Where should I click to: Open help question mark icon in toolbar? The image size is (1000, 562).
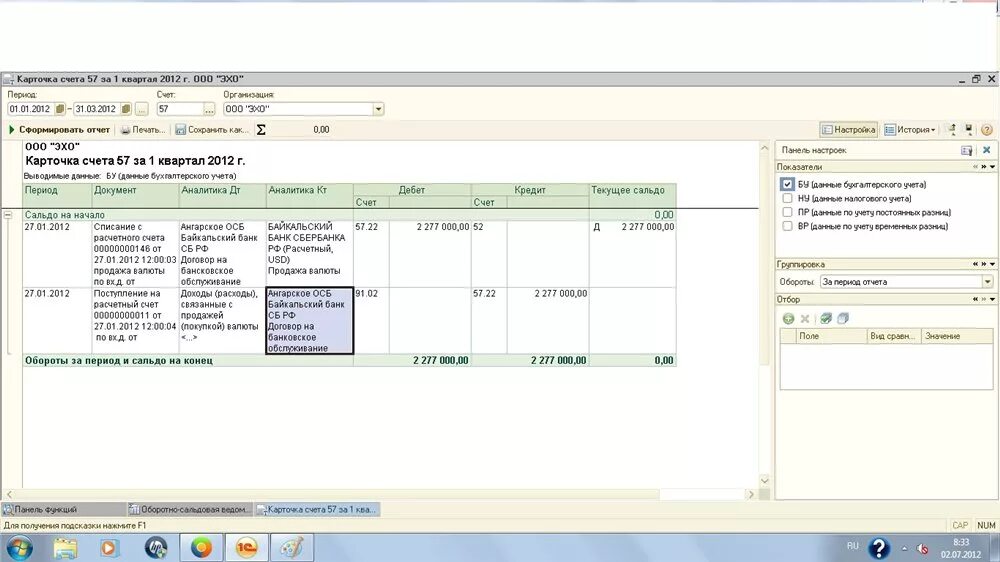click(x=987, y=129)
